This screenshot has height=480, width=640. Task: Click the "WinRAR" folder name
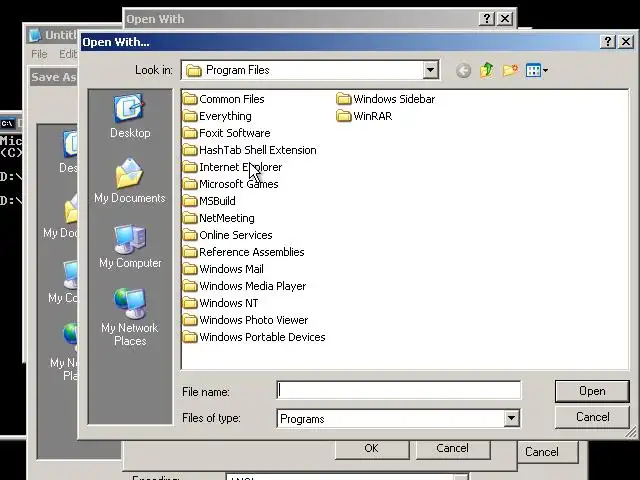tap(373, 116)
